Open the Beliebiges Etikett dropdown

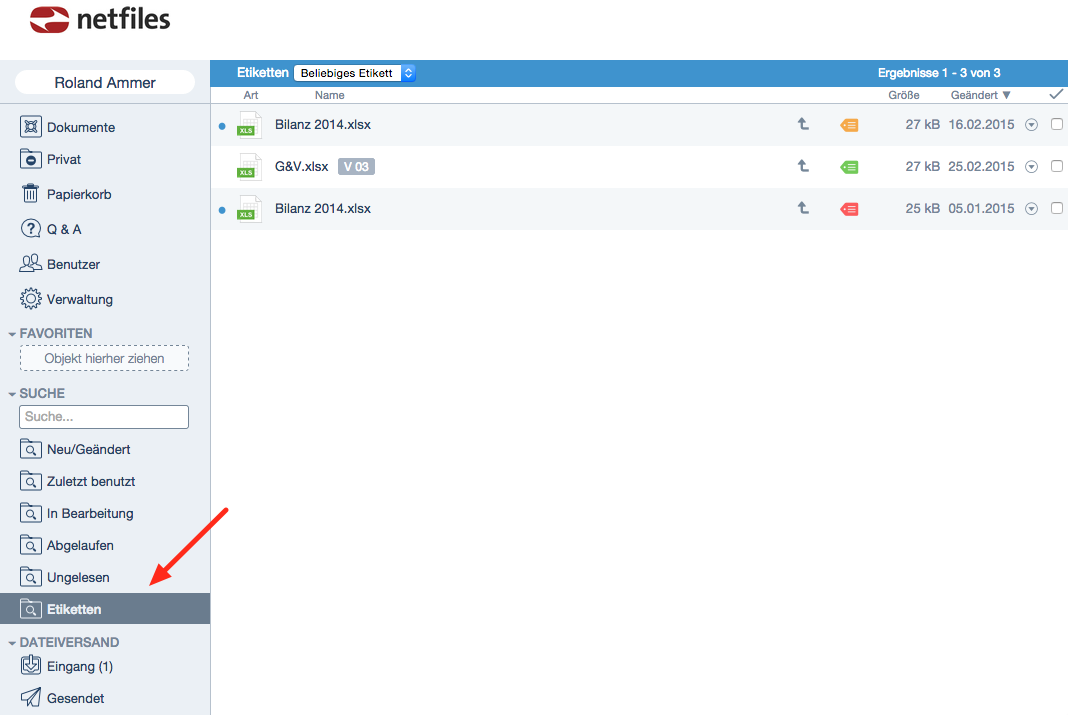pyautogui.click(x=354, y=73)
